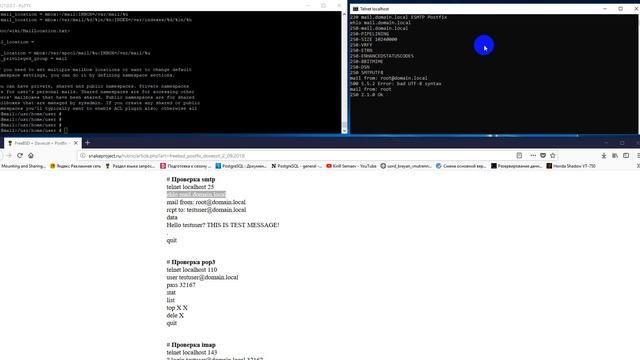Viewport: 640px width, 360px height.
Task: Click the forward navigation arrow
Action: 9,156
